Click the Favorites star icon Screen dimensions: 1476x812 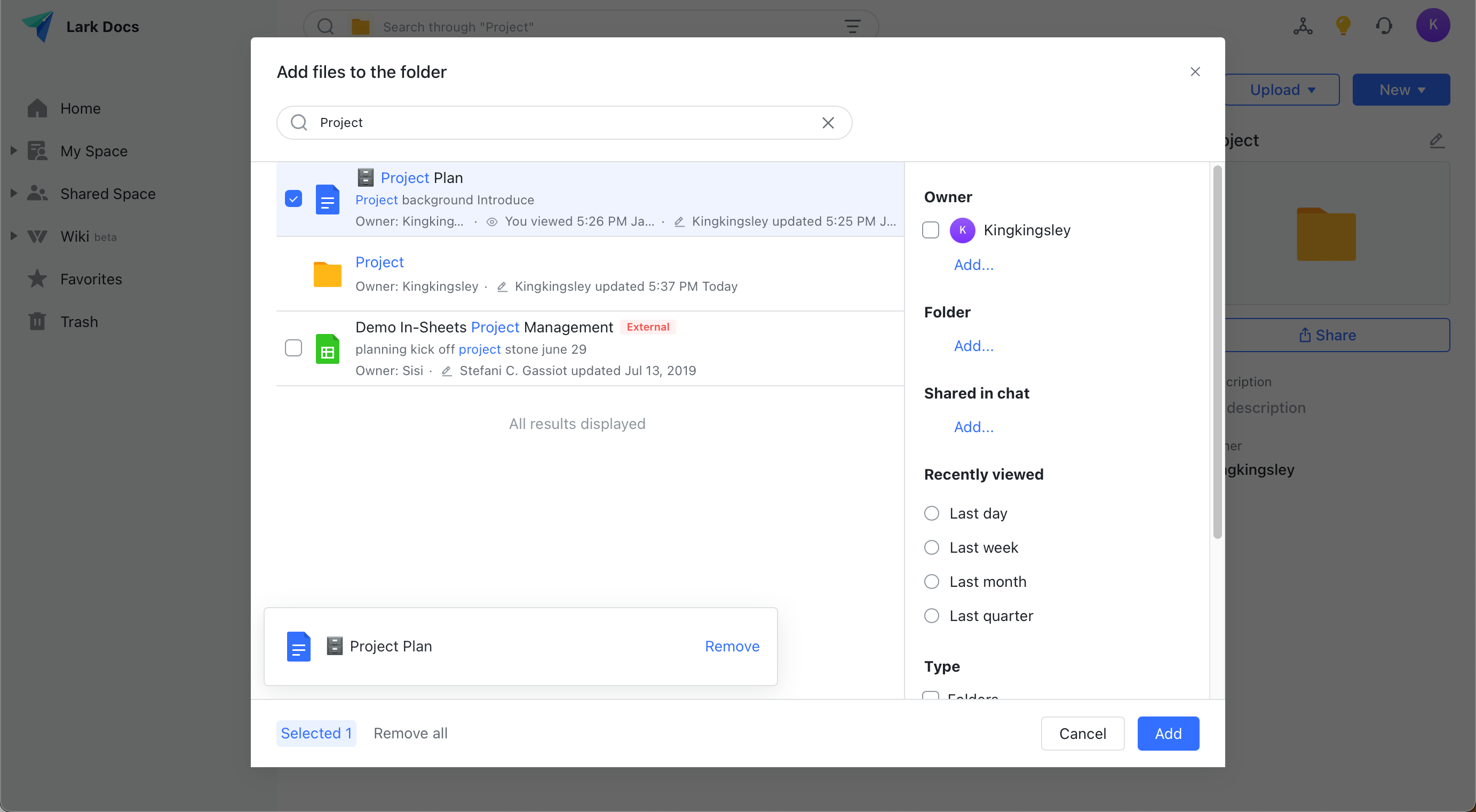click(x=37, y=278)
